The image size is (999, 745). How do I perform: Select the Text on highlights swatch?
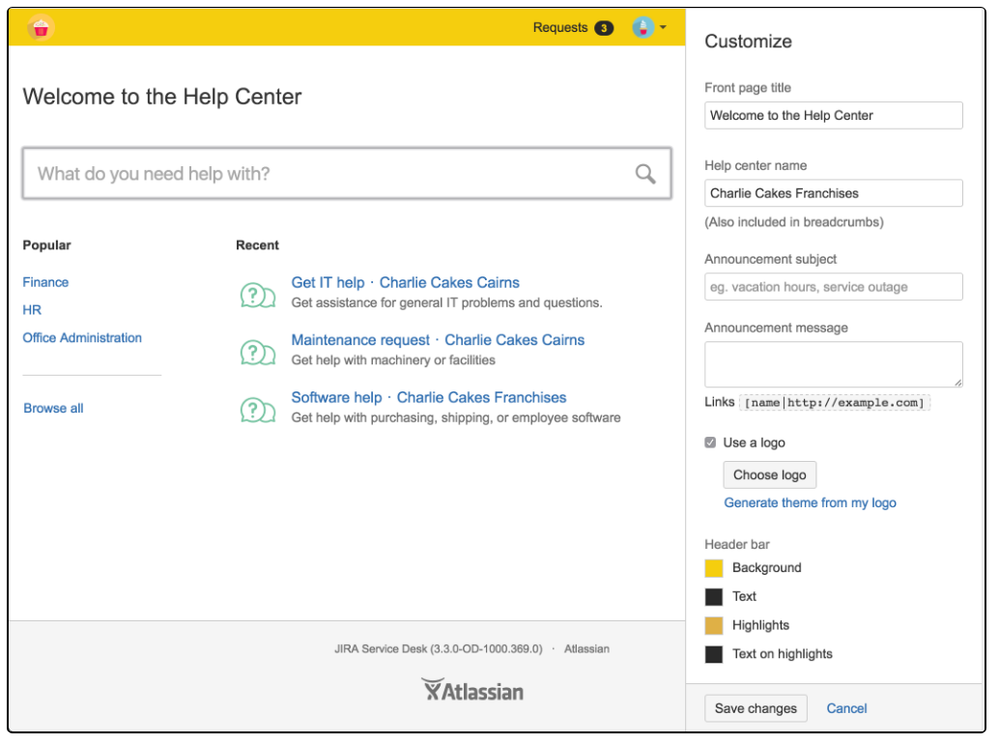click(x=714, y=655)
